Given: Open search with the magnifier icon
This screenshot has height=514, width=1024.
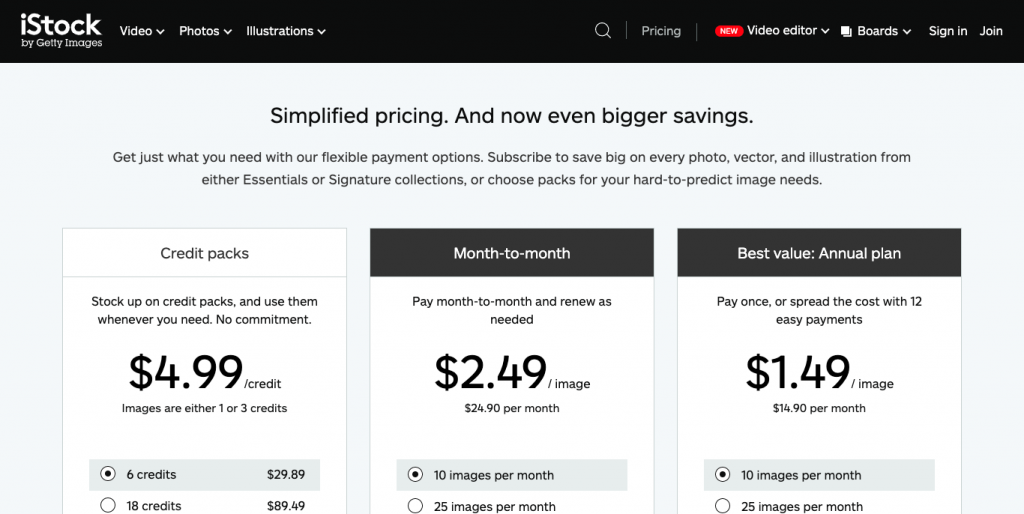Looking at the screenshot, I should (603, 31).
